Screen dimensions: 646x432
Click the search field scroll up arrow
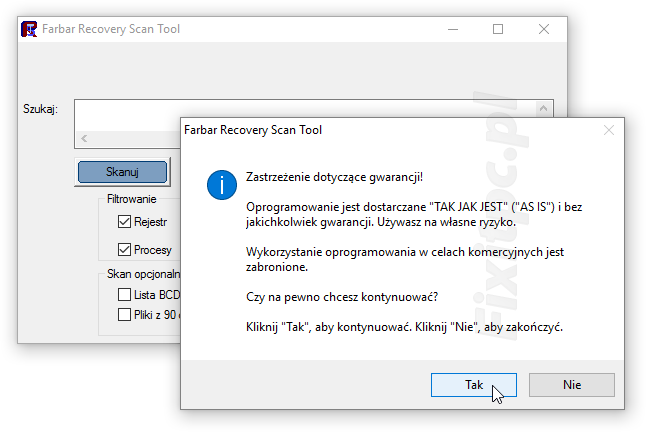[543, 108]
